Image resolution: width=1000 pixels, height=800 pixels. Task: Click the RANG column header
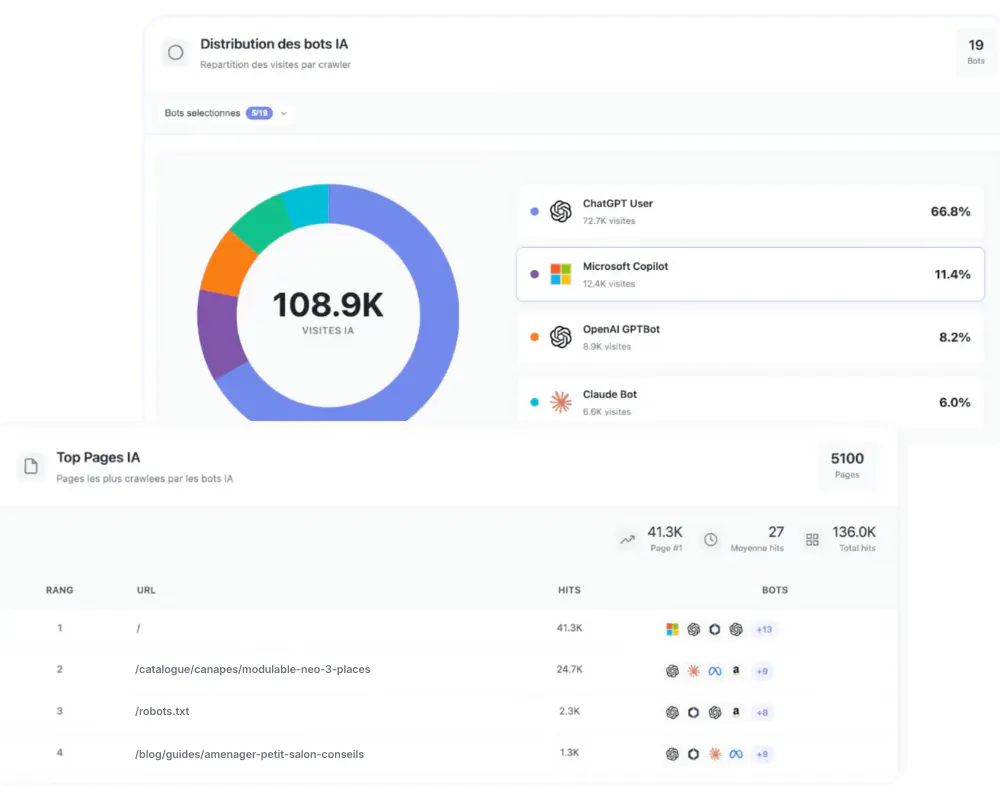click(x=59, y=590)
